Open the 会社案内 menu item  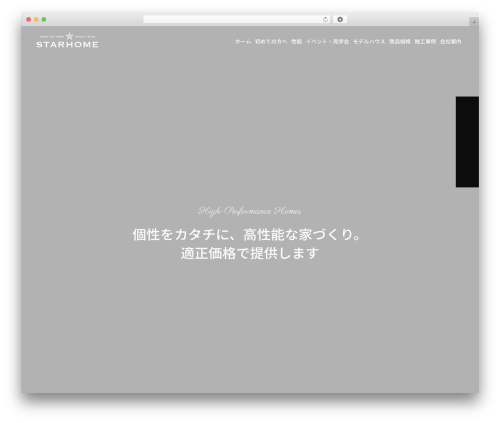point(451,42)
